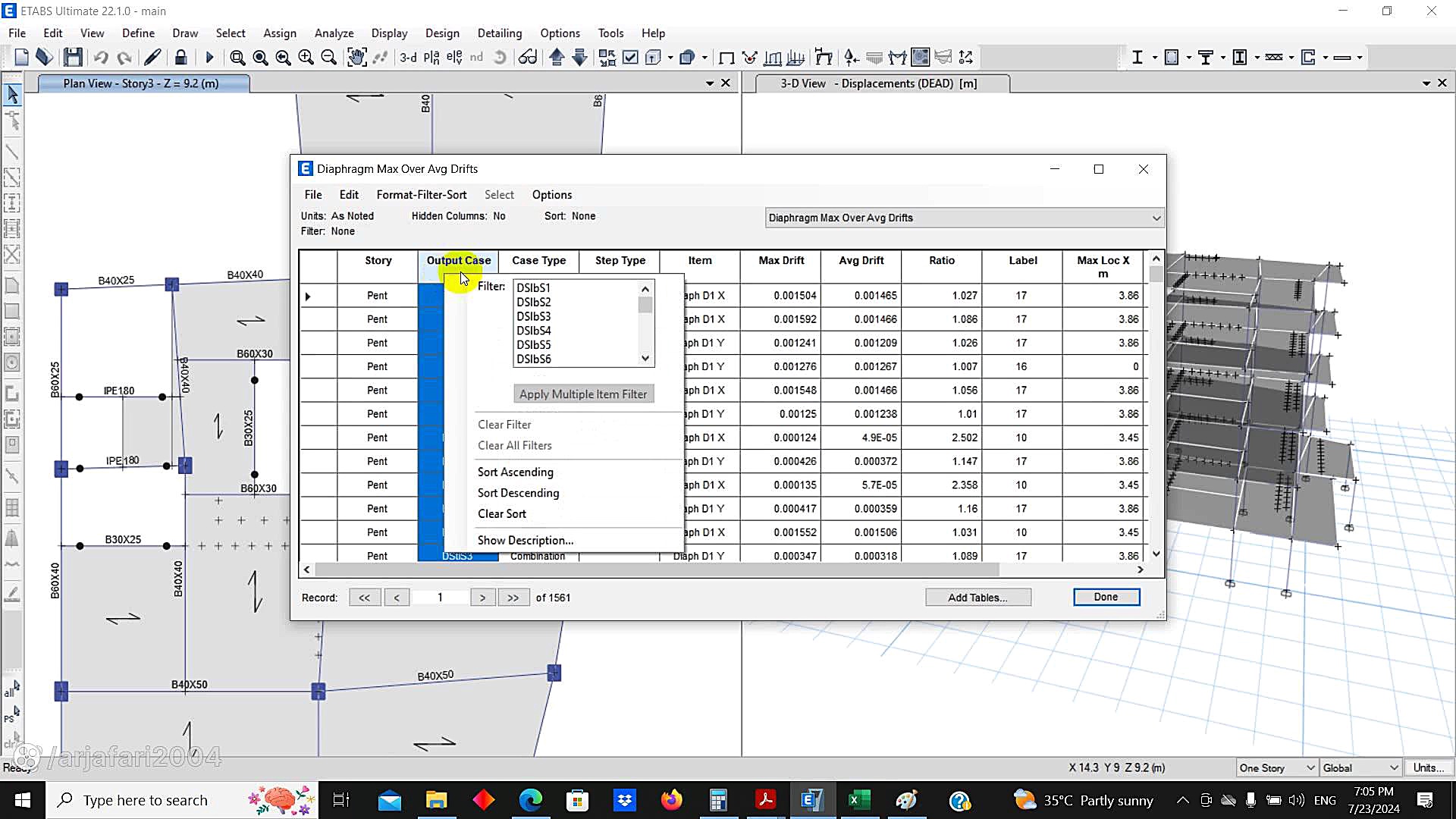Viewport: 1456px width, 819px height.
Task: Click the Add Tables... button
Action: [x=978, y=598]
